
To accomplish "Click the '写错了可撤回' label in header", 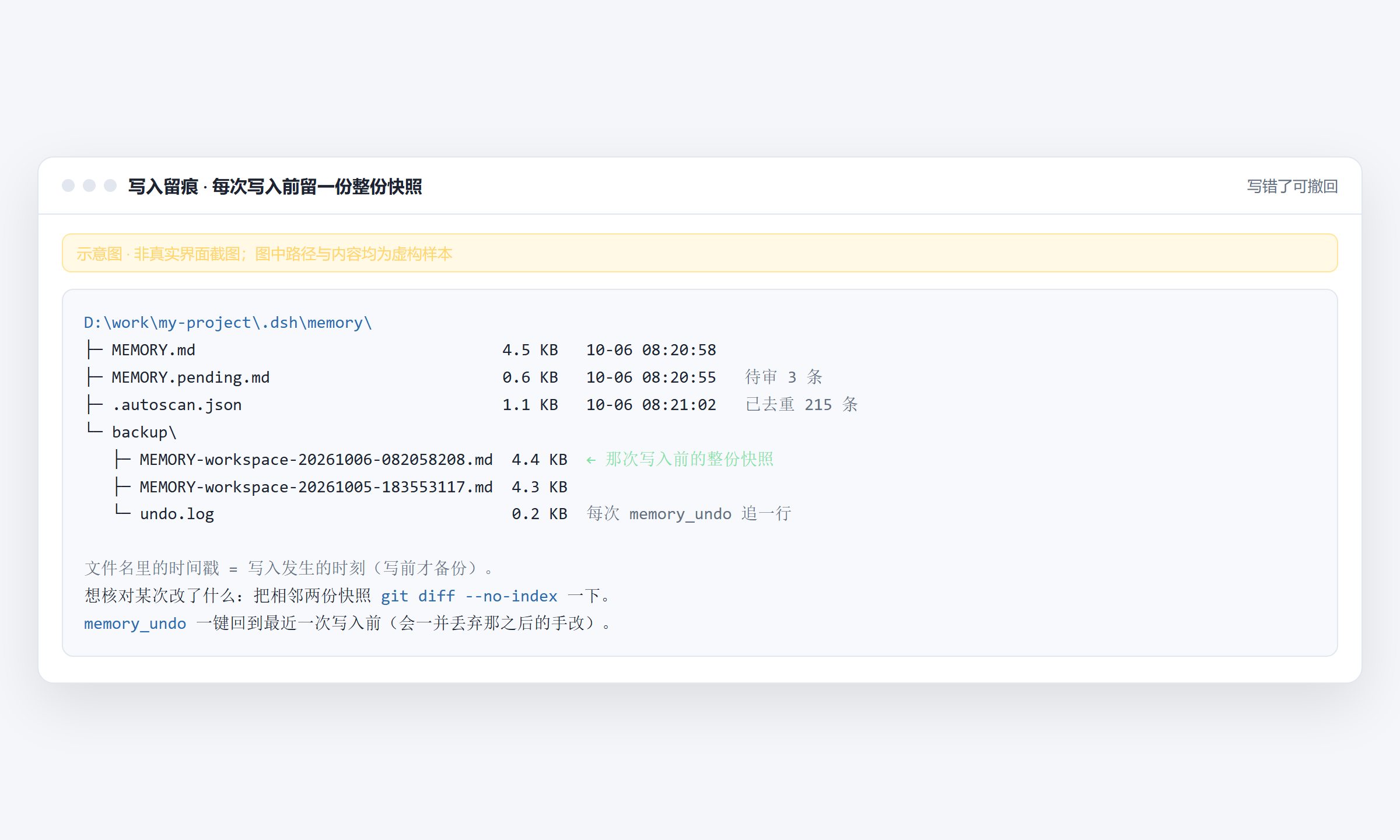I will [x=1292, y=186].
